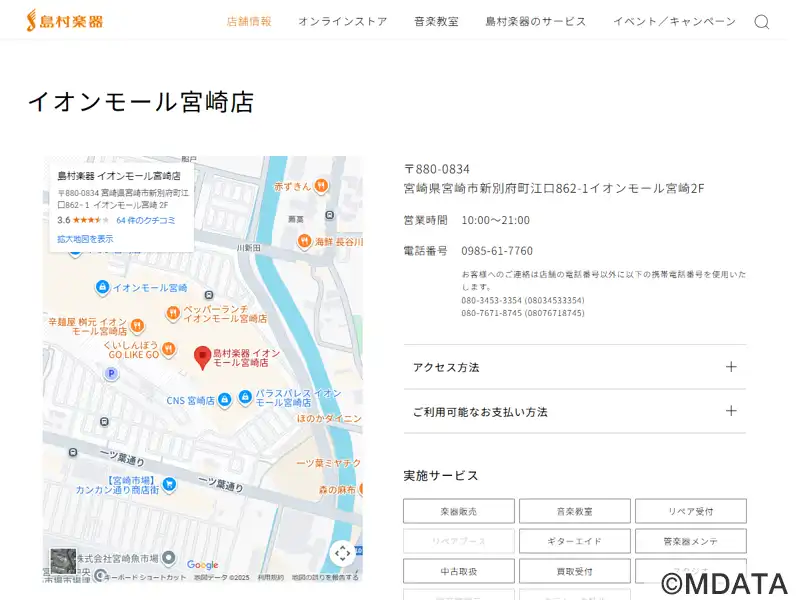Click the 楽器販売 service button
Screen dimensions: 800x600
(459, 511)
